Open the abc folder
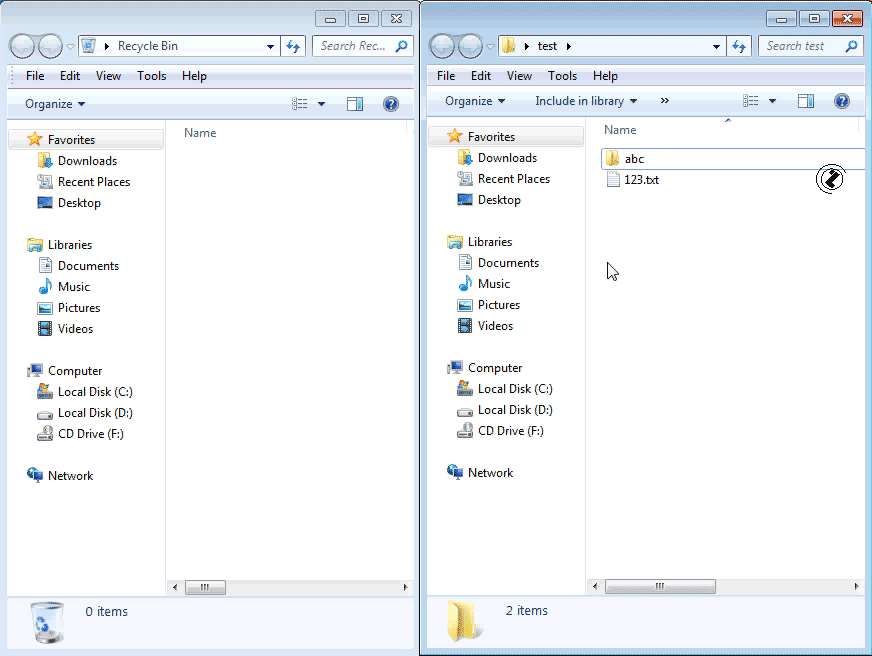This screenshot has width=872, height=656. [x=634, y=159]
